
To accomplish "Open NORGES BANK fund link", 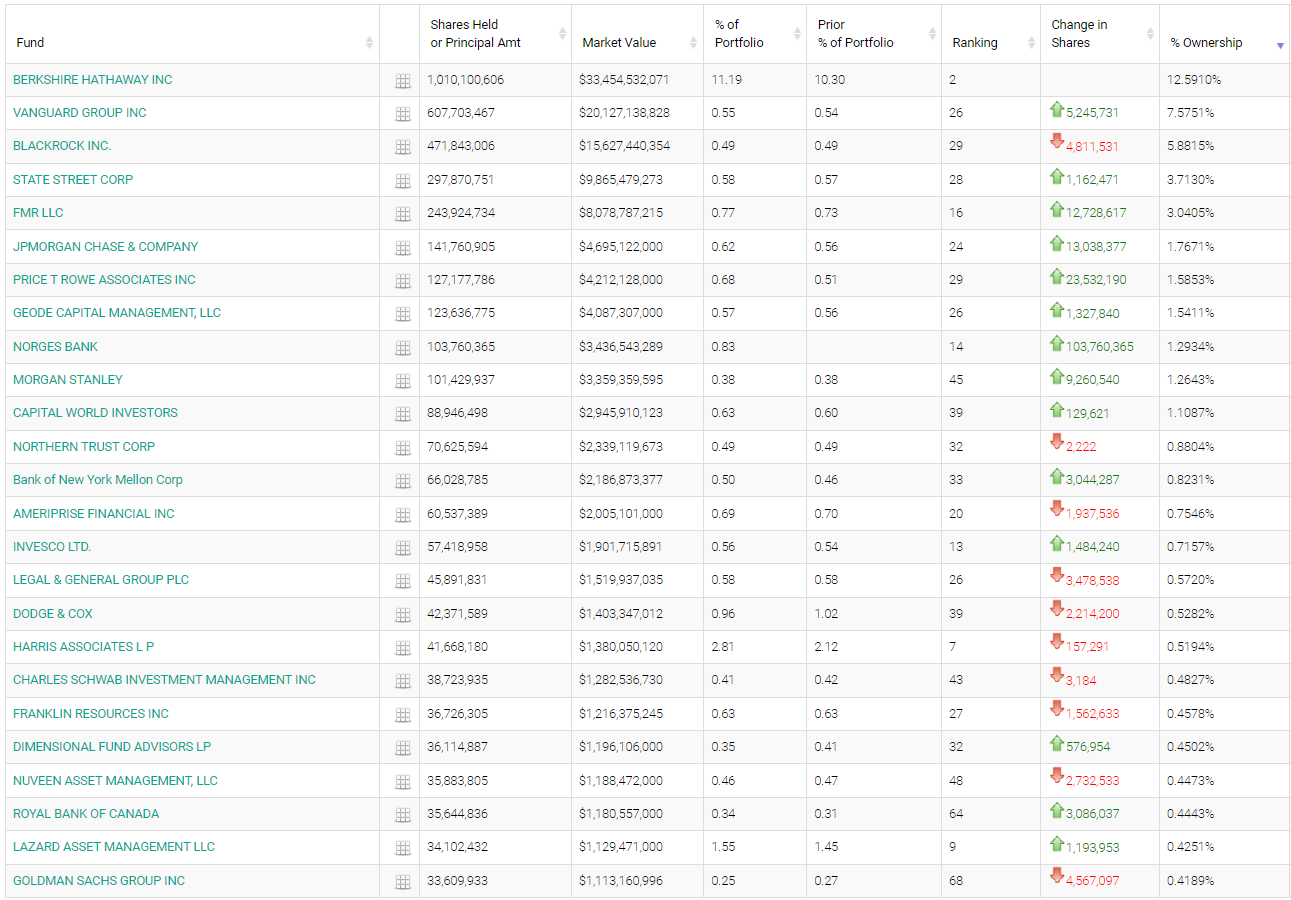I will pyautogui.click(x=56, y=346).
